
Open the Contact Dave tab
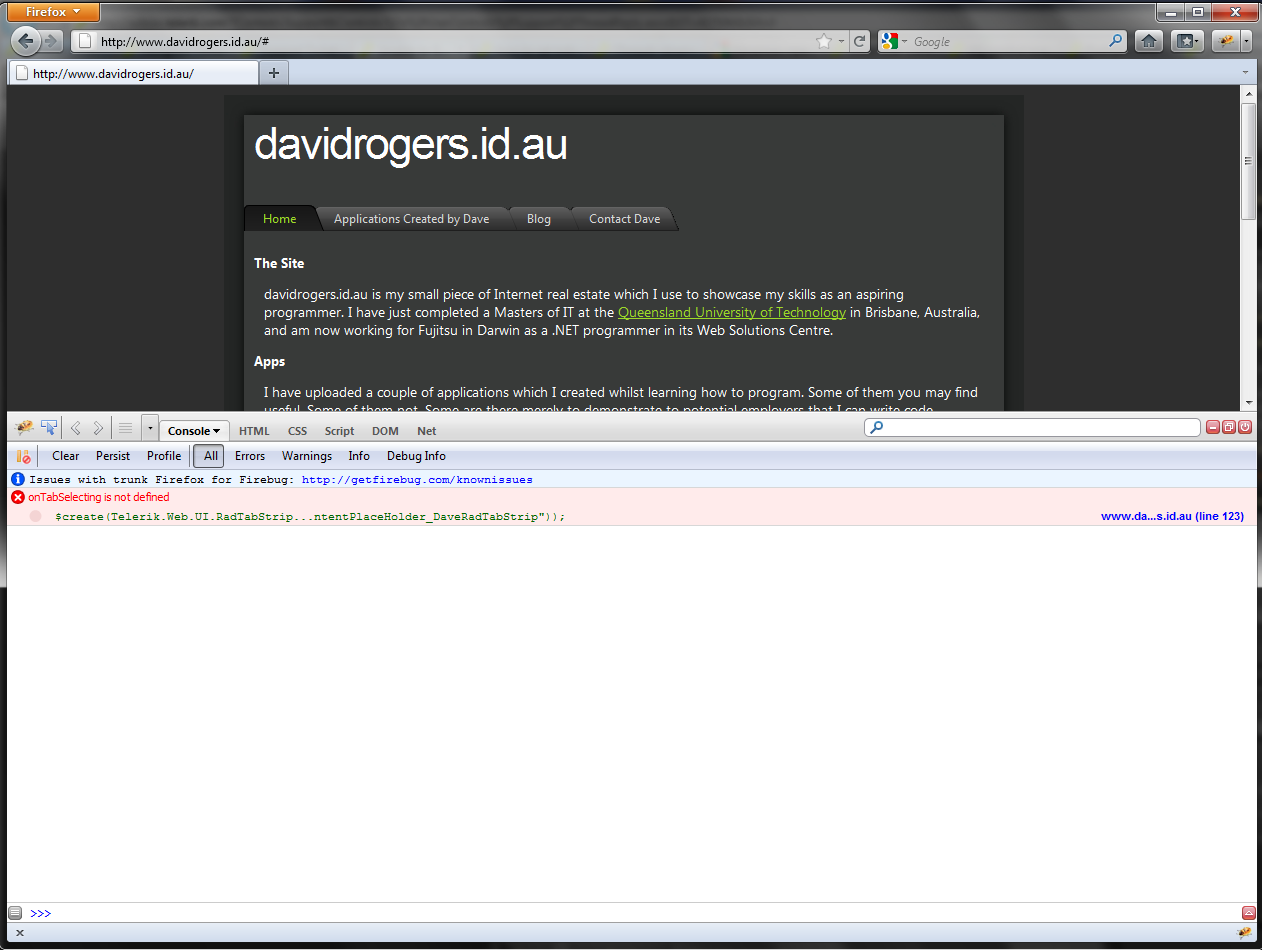[625, 219]
